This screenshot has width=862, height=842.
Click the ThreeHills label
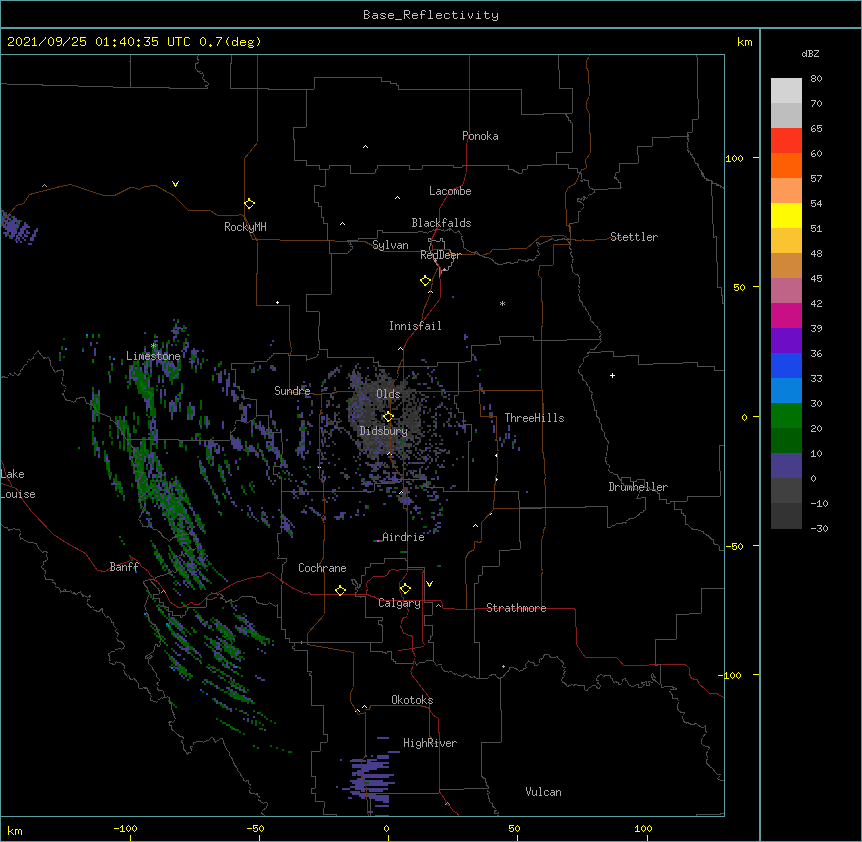coord(534,418)
